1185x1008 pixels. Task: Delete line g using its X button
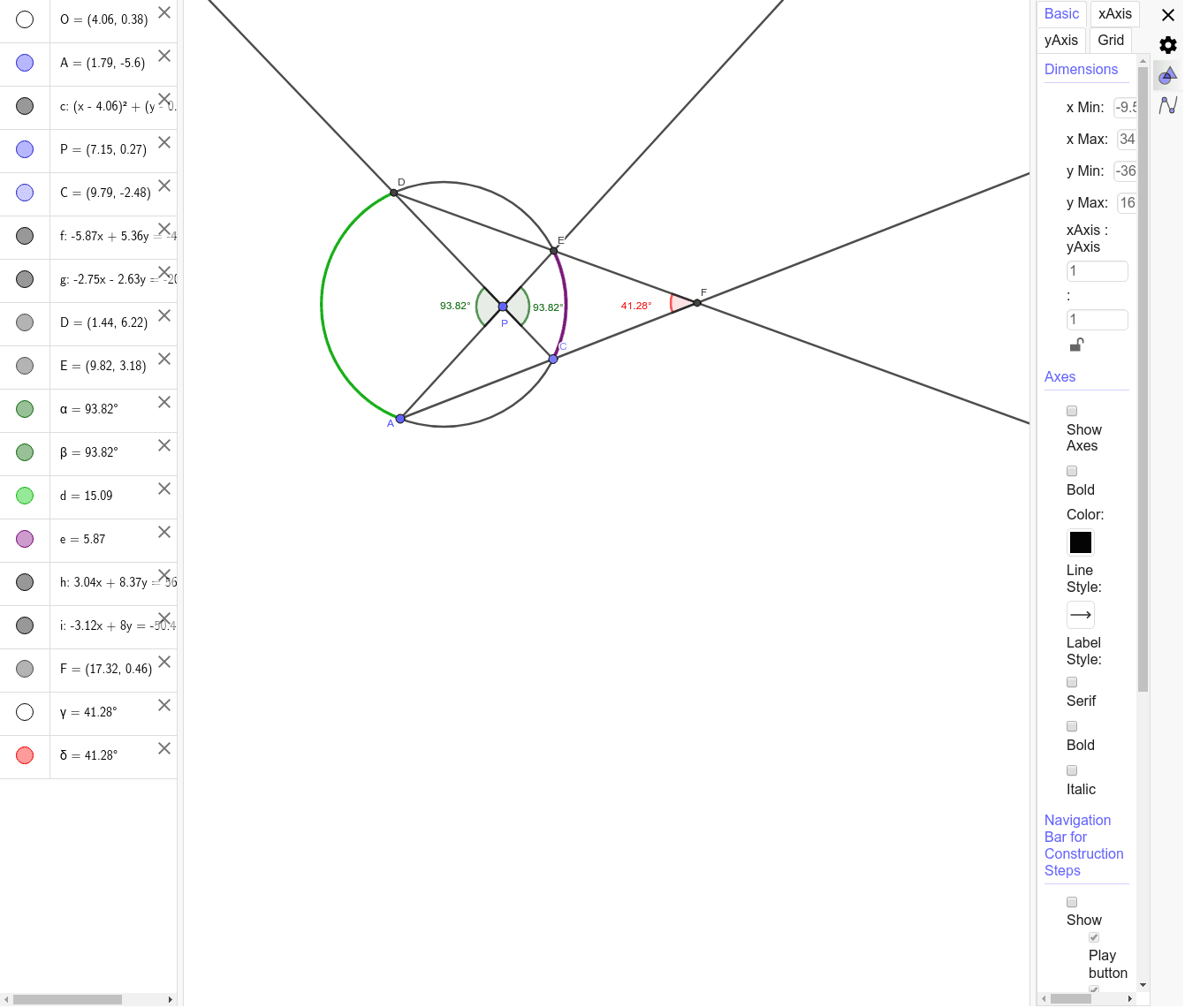(163, 272)
